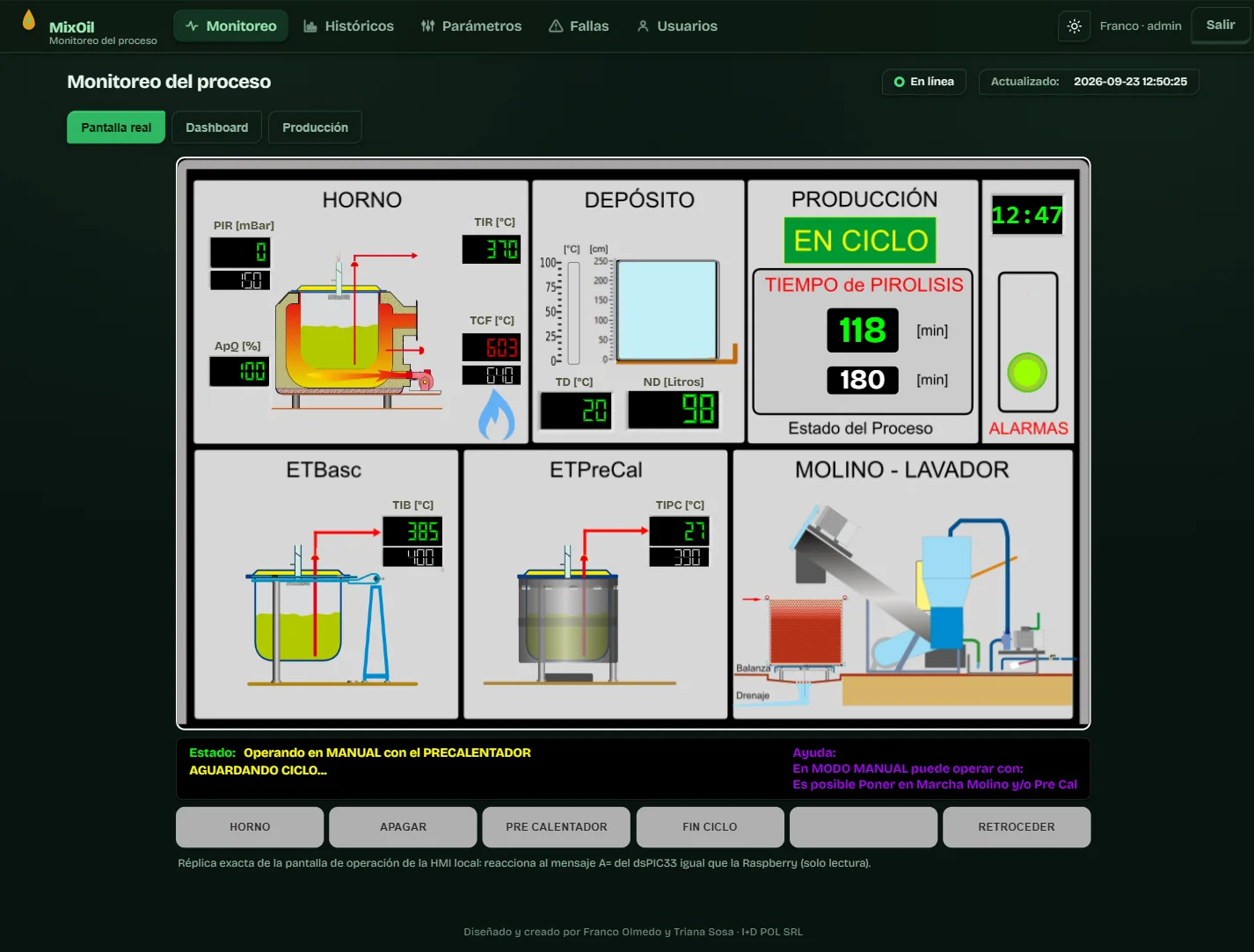
Task: Click the MixOil oil drop logo
Action: pos(29,20)
